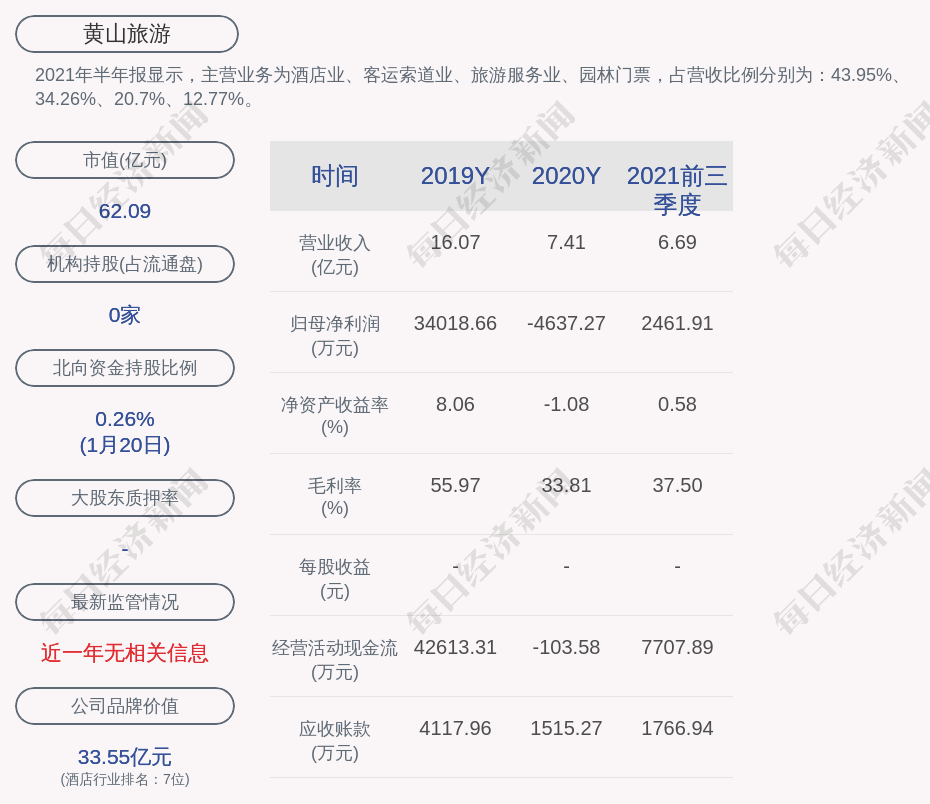
Task: Click the 0.26% northbound holding value
Action: (125, 419)
